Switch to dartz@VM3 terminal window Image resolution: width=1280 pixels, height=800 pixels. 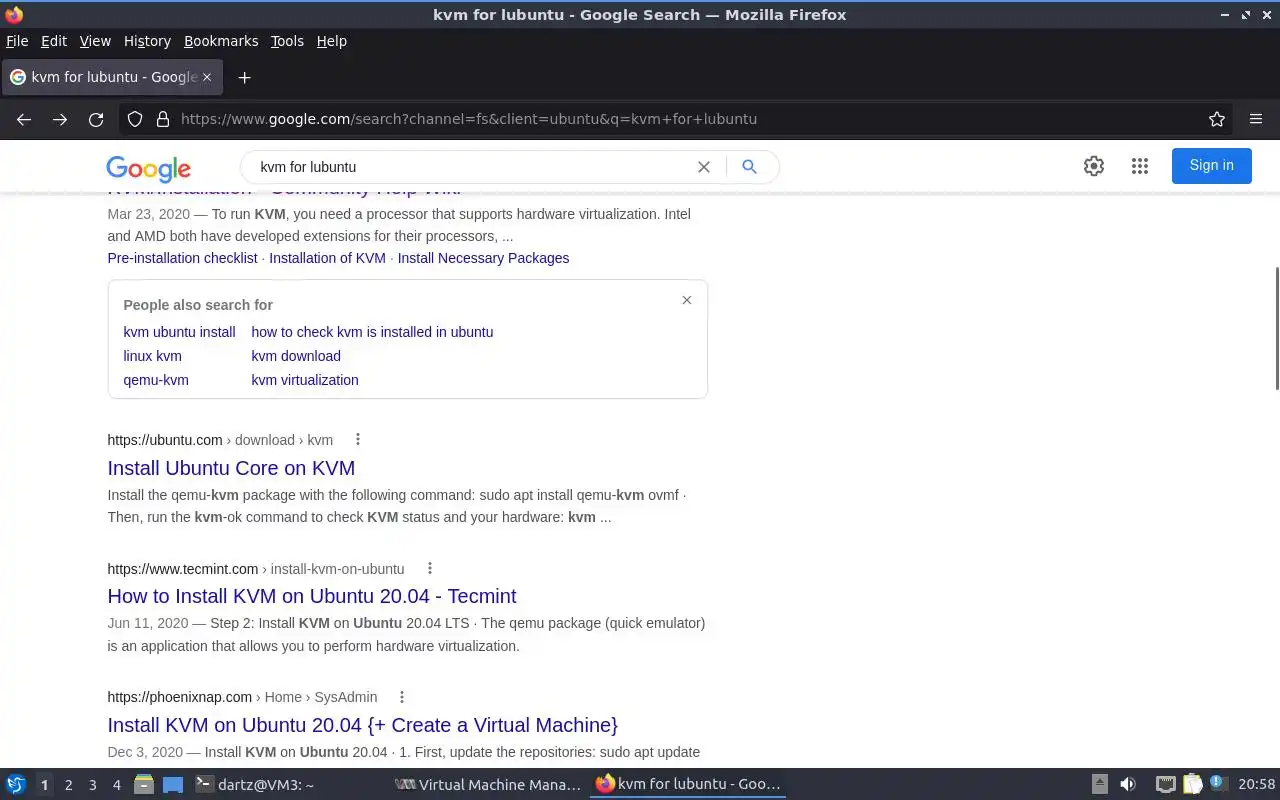[x=288, y=784]
